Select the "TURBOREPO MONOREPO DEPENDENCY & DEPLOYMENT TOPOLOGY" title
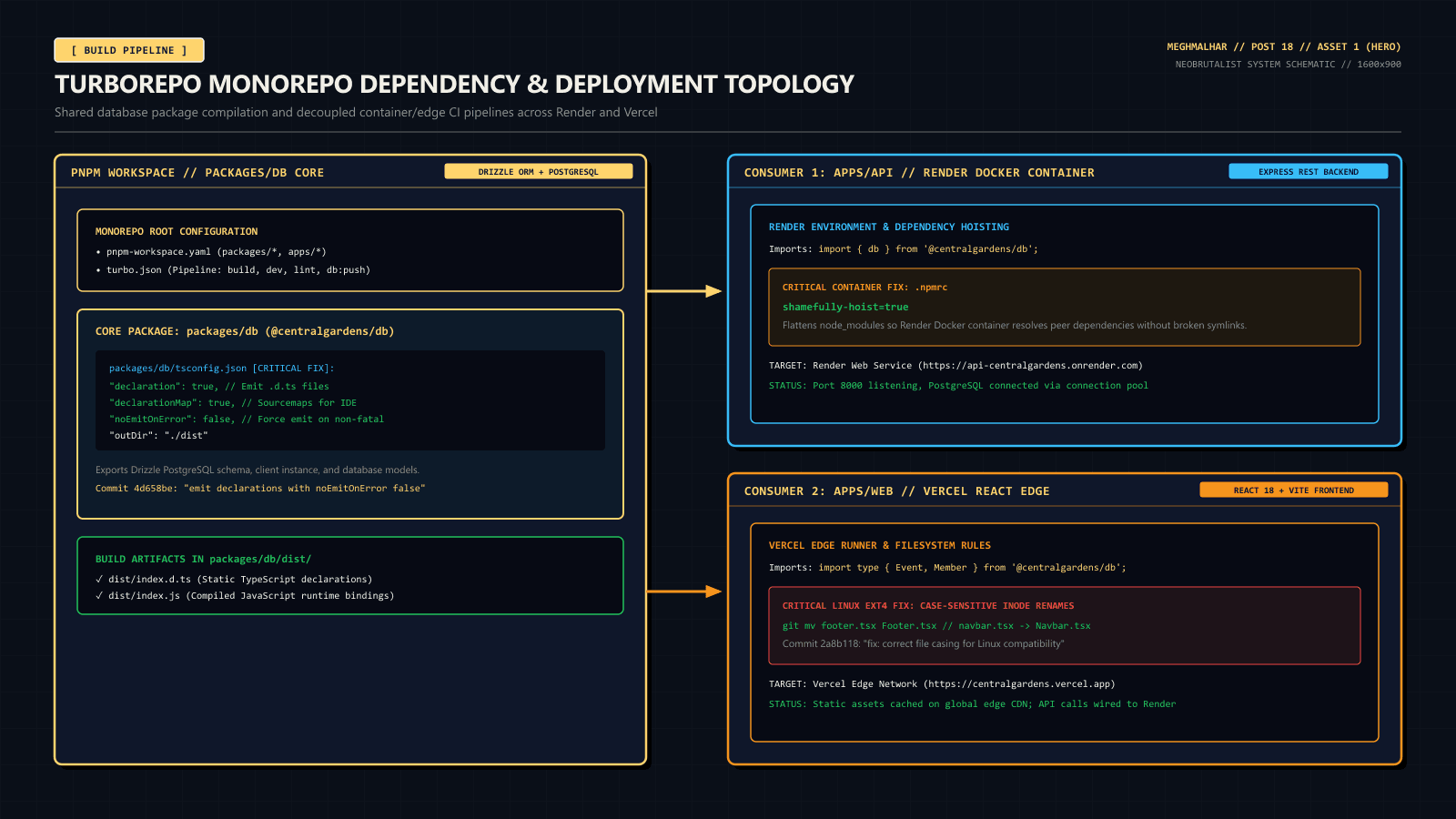 pyautogui.click(x=454, y=85)
